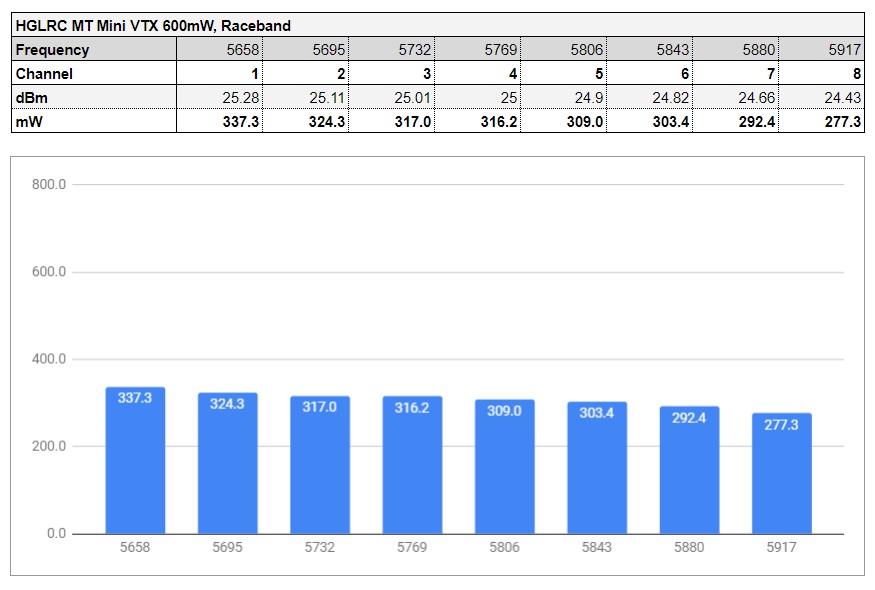The height and width of the screenshot is (590, 875).
Task: Click the 25.28 dBm table cell
Action: point(220,97)
